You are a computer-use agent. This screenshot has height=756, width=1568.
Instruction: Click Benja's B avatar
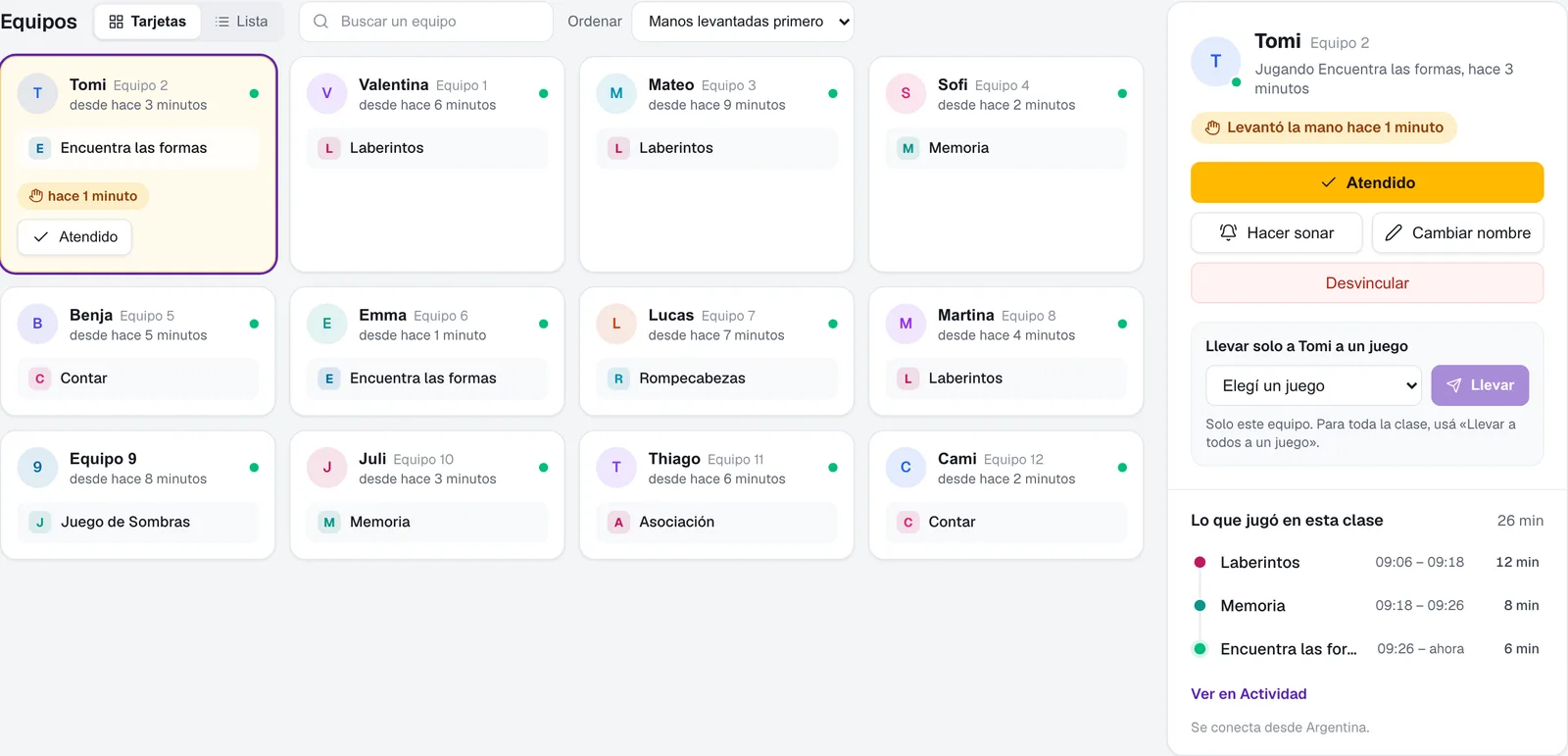(37, 324)
